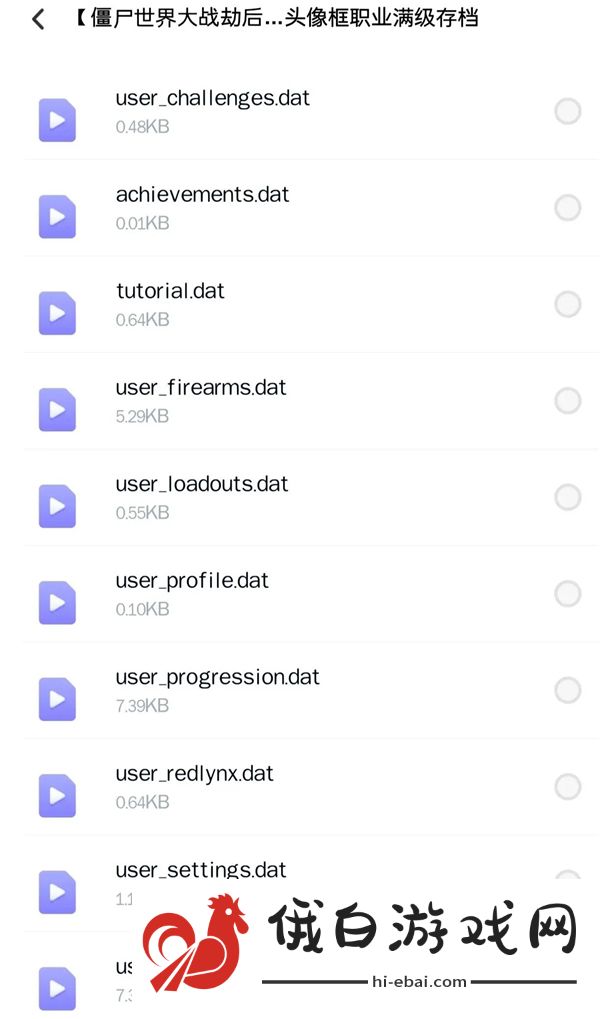Image resolution: width=600 pixels, height=1019 pixels.
Task: Select the tutorial.dat radio button
Action: [567, 304]
